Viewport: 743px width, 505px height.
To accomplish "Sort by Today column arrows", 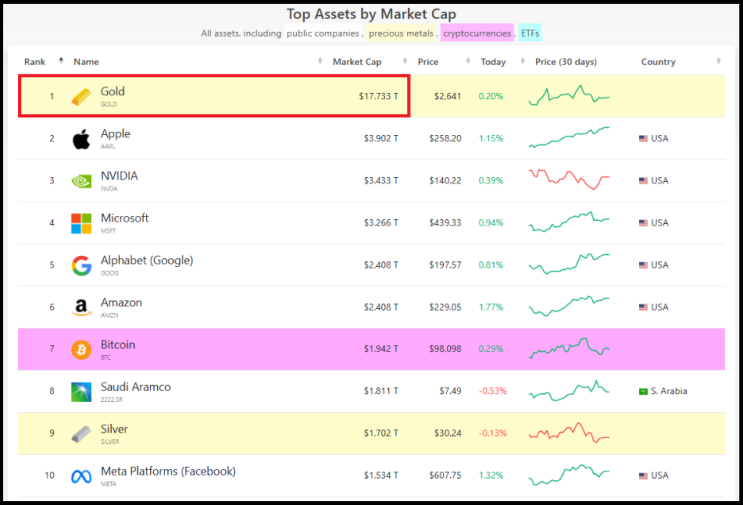I will pos(523,61).
